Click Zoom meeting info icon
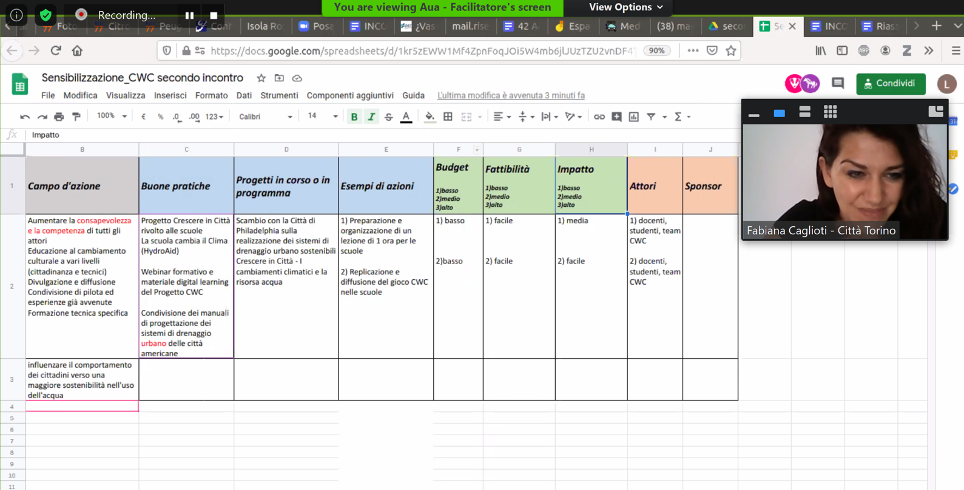This screenshot has width=964, height=490. [x=17, y=15]
